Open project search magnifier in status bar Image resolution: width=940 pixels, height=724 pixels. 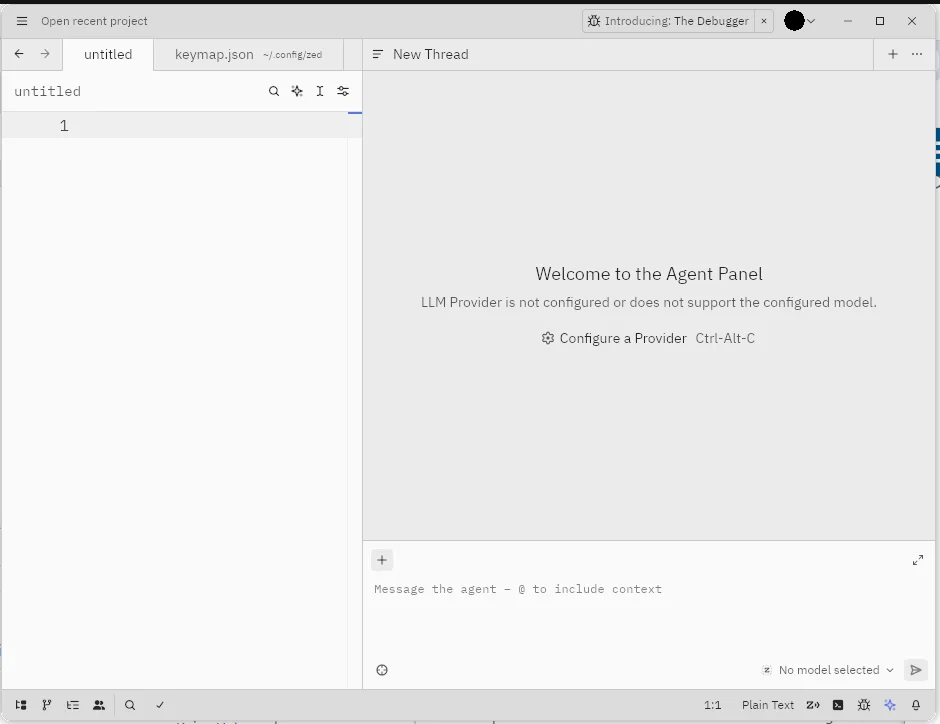tap(129, 705)
